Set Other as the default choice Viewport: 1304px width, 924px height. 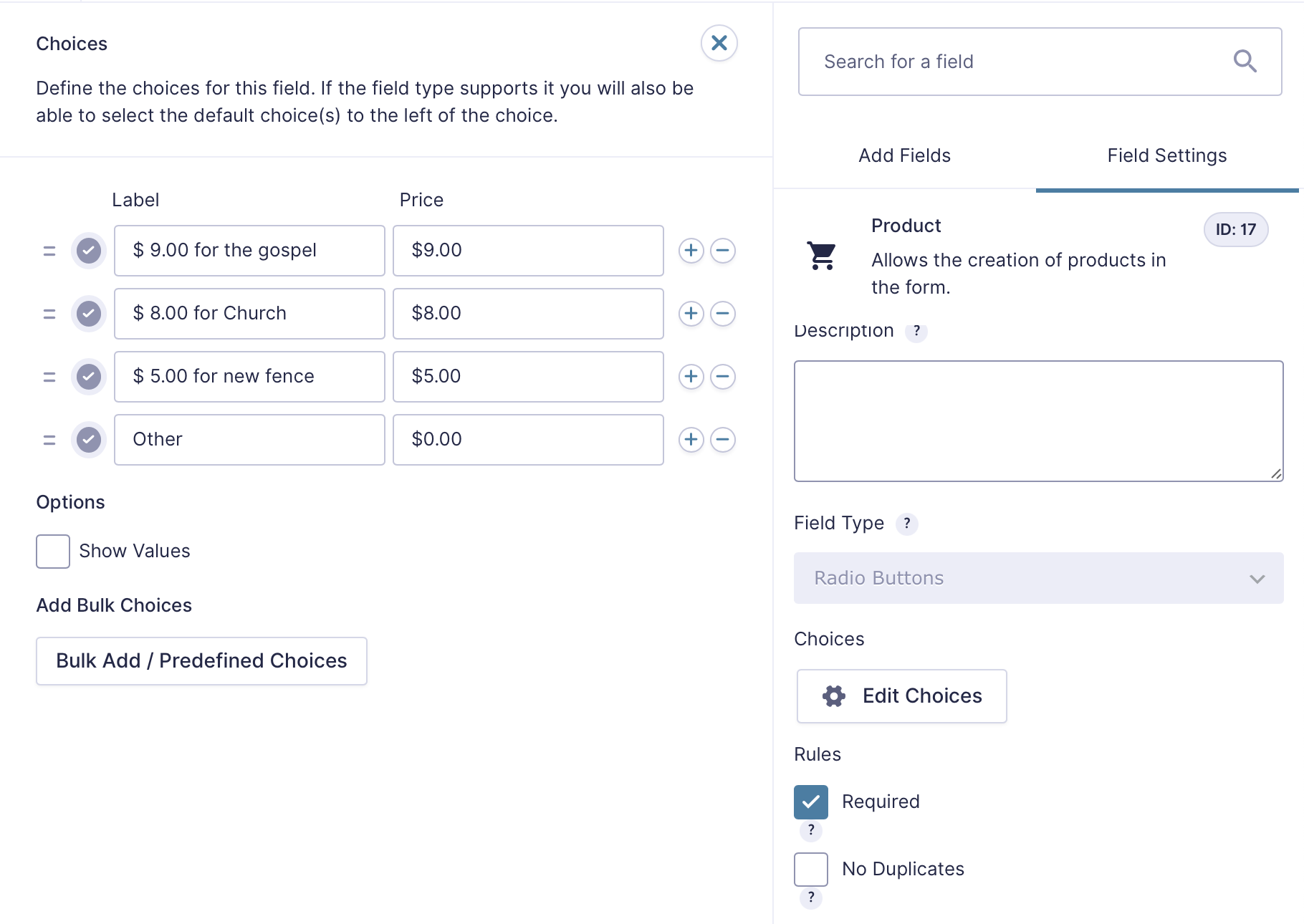(x=89, y=440)
